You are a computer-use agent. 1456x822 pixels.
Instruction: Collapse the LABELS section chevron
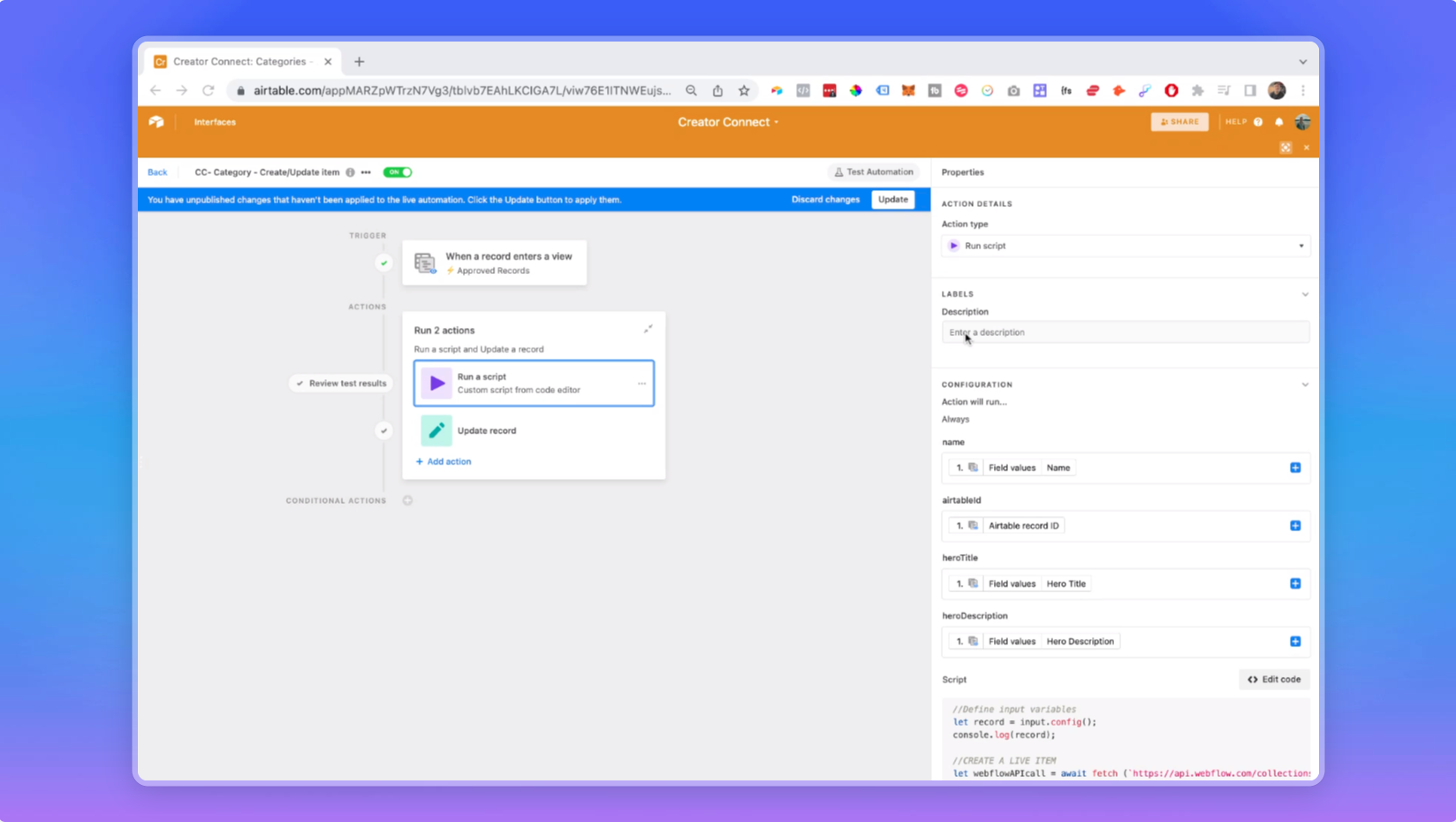1305,293
